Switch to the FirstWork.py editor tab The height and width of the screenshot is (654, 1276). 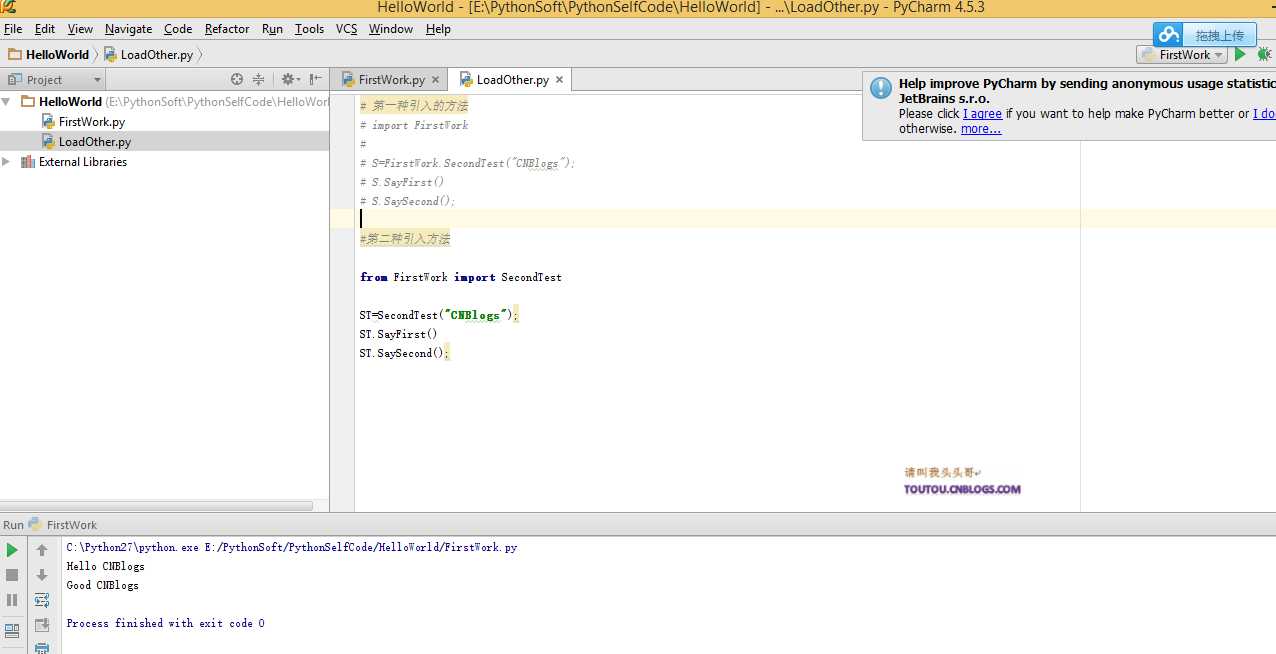pyautogui.click(x=391, y=80)
